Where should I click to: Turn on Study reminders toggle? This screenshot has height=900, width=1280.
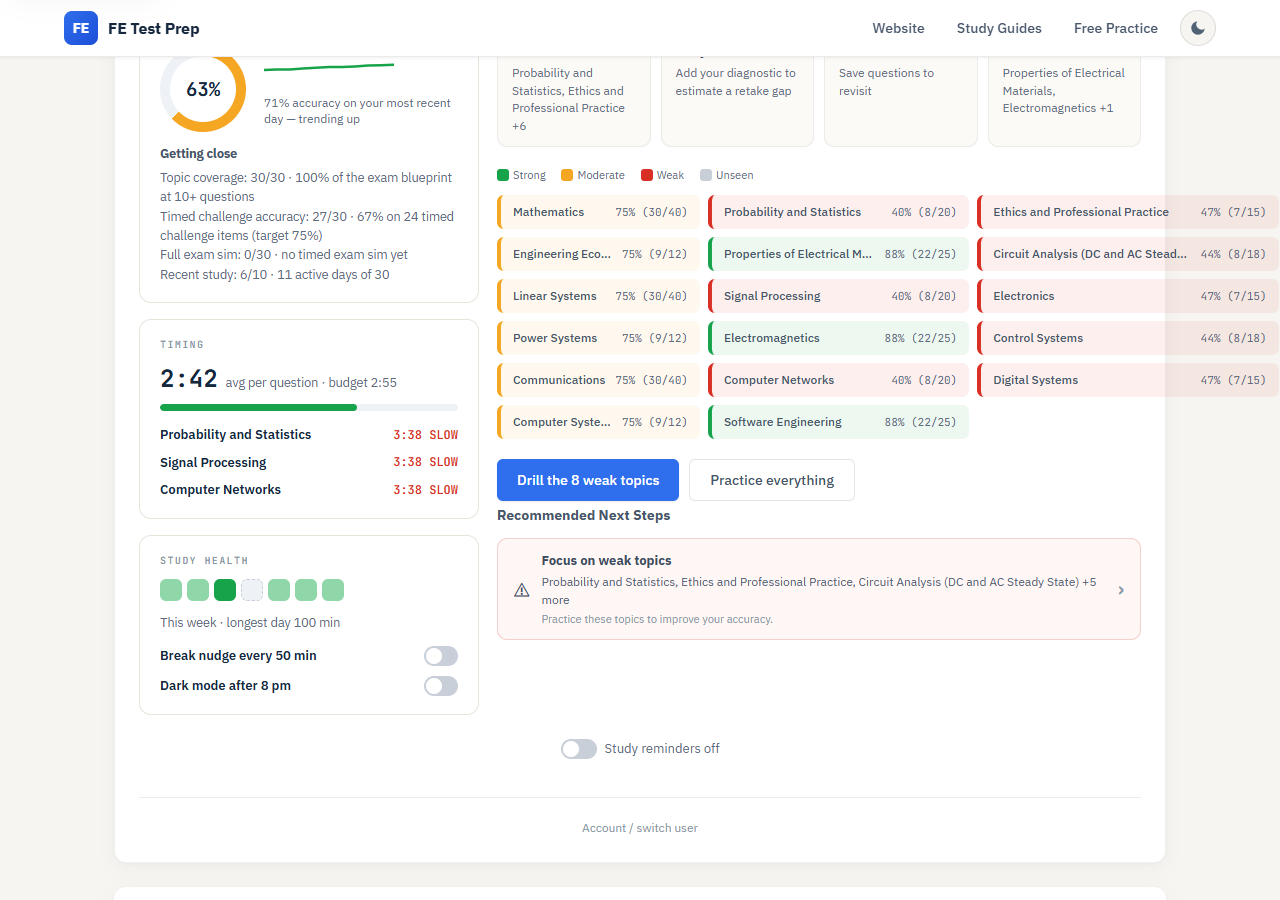tap(579, 749)
